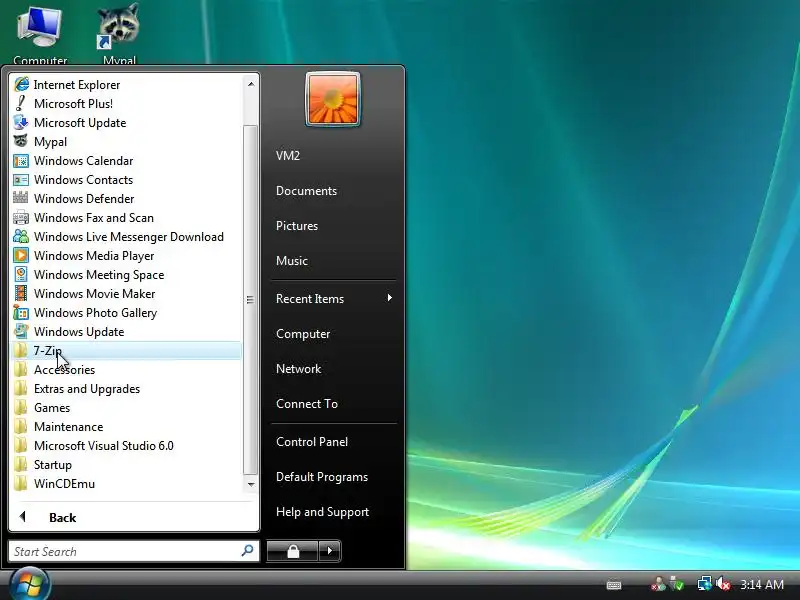
Task: Open Documents from Start menu
Action: pos(334,191)
